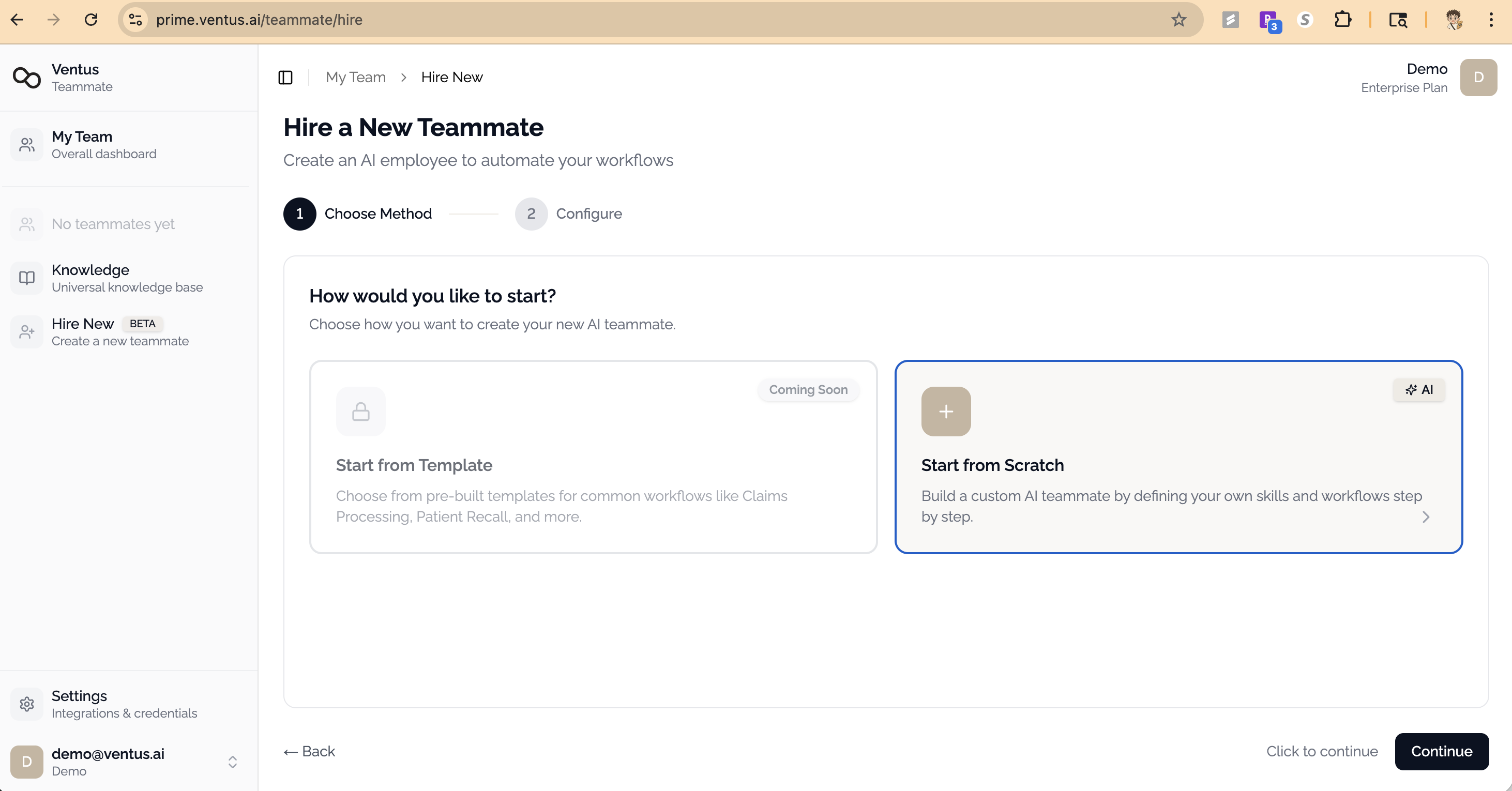This screenshot has height=791, width=1512.
Task: Open the My Team dashboard icon
Action: [26, 144]
